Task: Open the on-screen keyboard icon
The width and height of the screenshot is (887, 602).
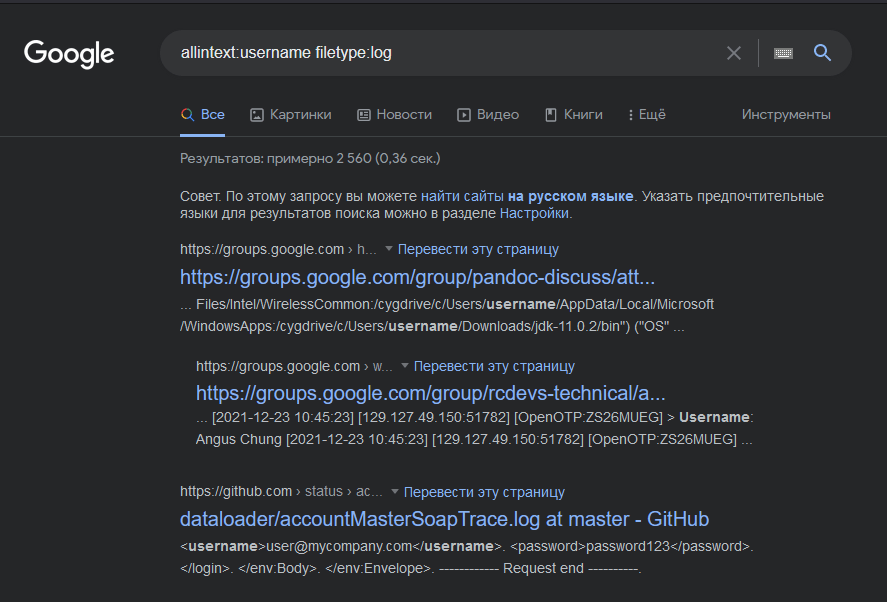Action: (783, 53)
